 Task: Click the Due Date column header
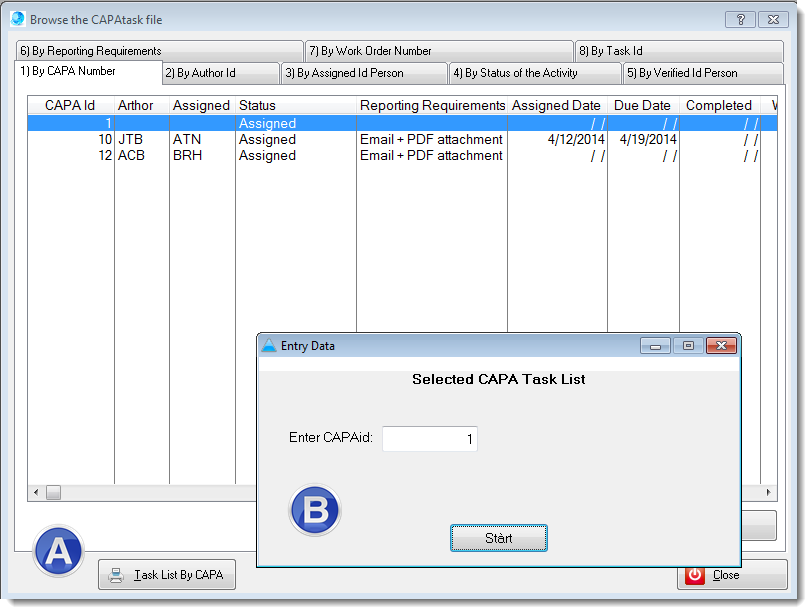tap(642, 105)
